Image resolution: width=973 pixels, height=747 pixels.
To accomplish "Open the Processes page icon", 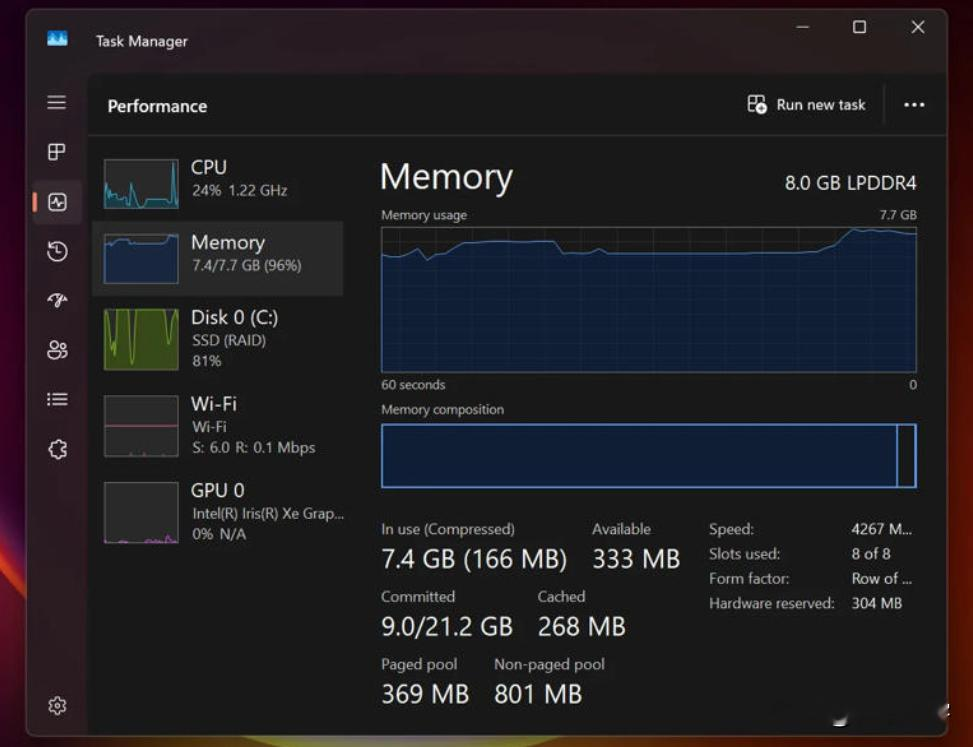I will pyautogui.click(x=56, y=152).
